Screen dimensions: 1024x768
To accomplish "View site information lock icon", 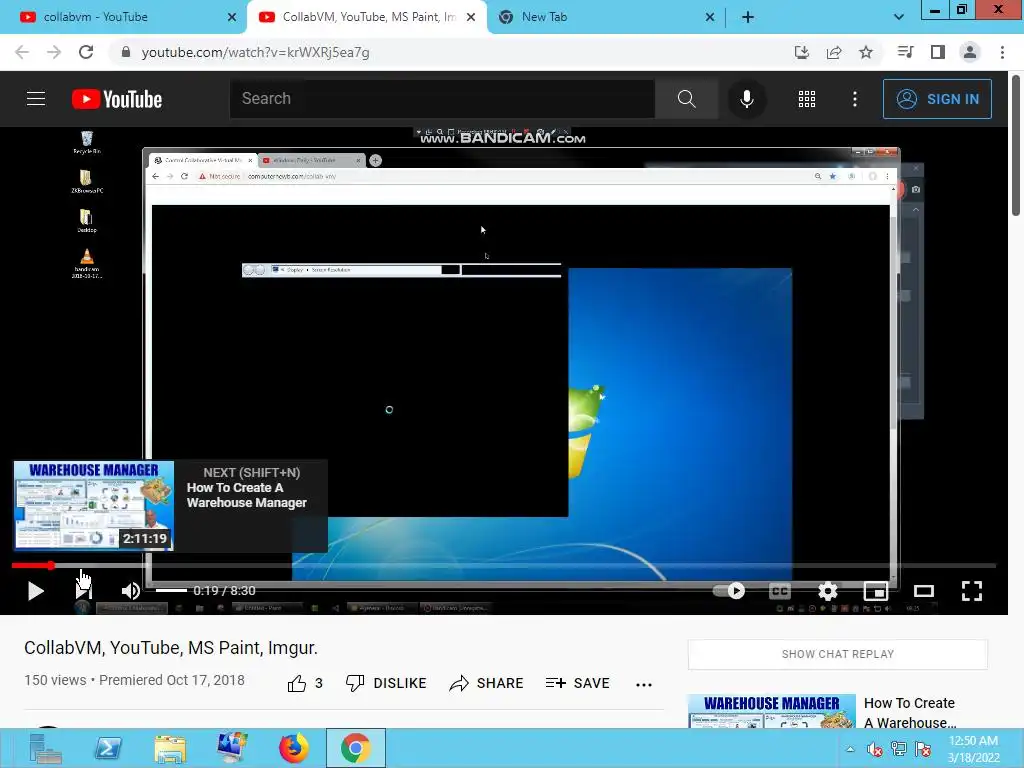I will [x=126, y=52].
